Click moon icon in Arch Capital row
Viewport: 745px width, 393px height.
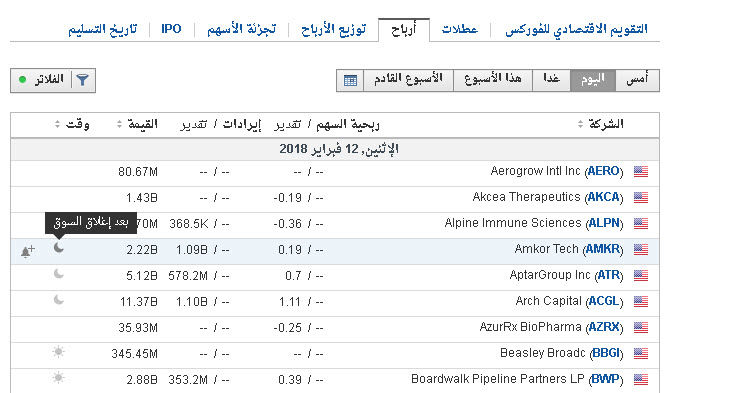tap(58, 300)
